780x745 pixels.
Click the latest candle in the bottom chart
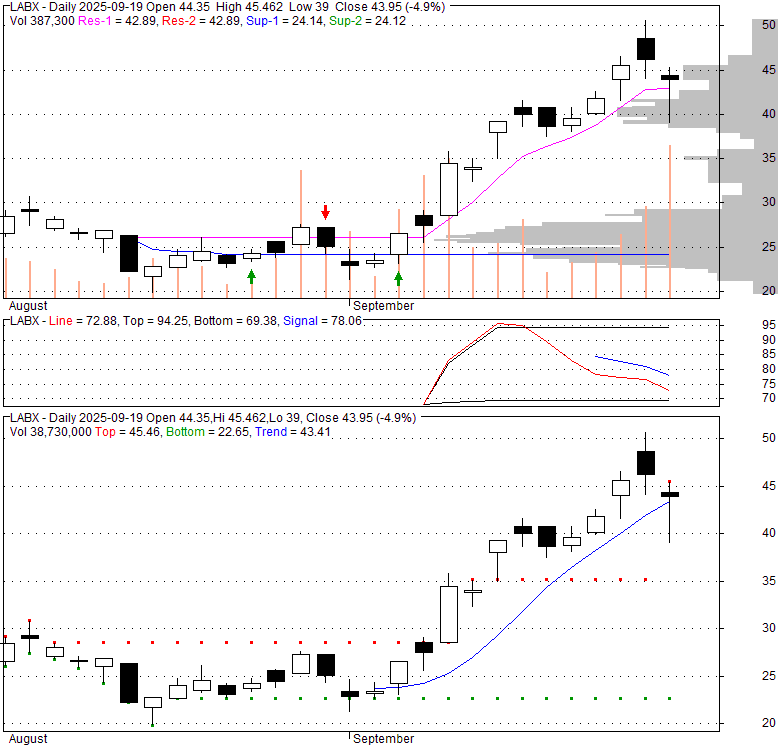click(x=670, y=494)
